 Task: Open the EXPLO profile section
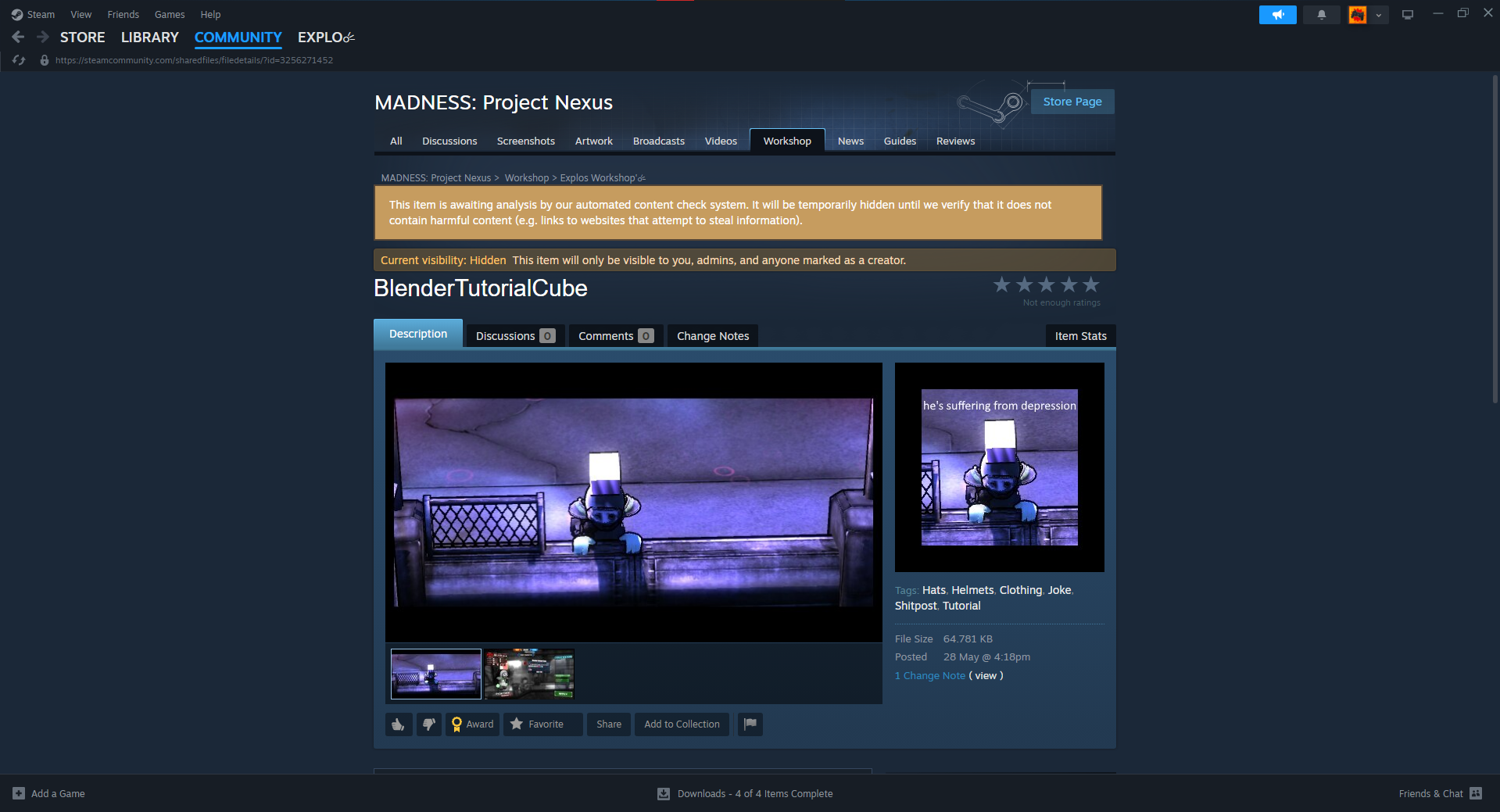[326, 38]
